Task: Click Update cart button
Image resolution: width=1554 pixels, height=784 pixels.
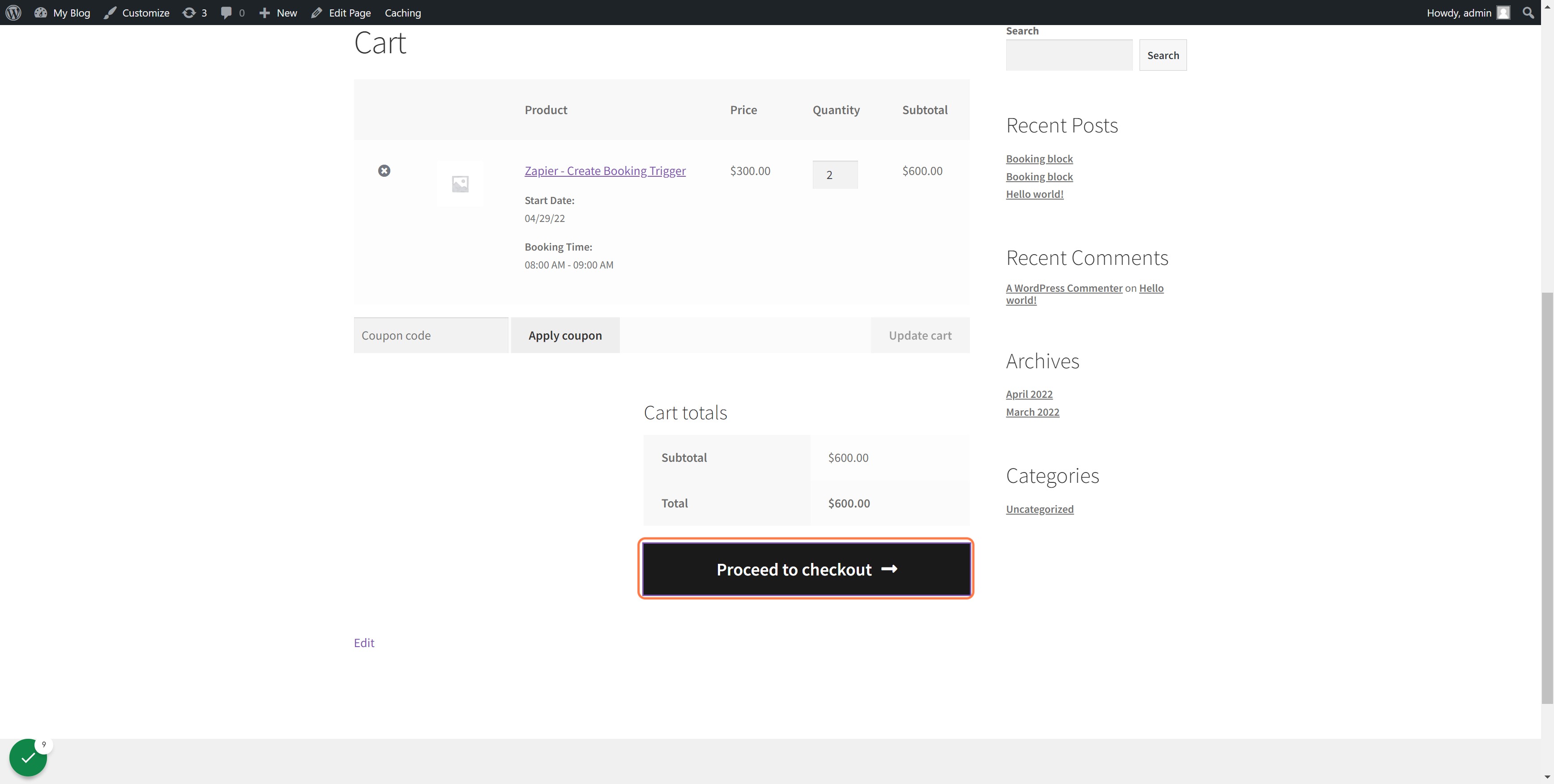Action: 920,335
